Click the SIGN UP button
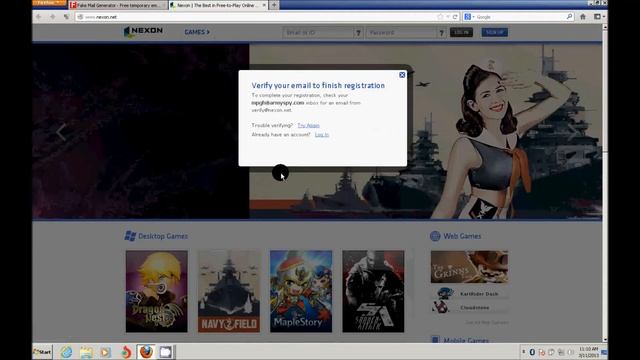 495,32
